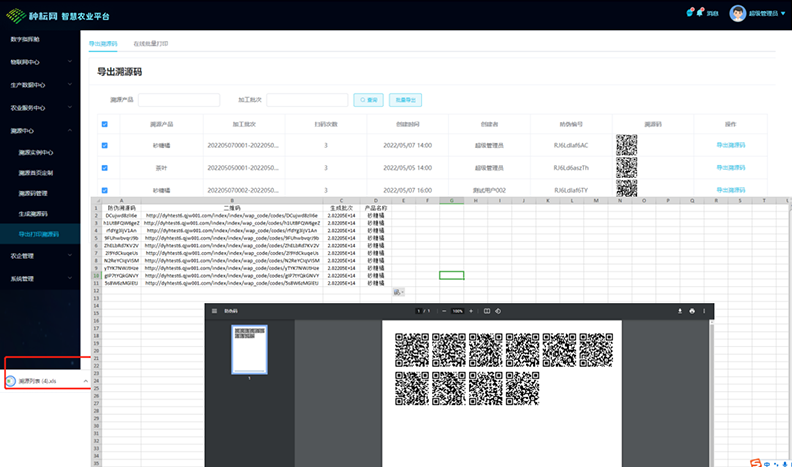
Task: Click the downloaded xls file icon
Action: pyautogui.click(x=11, y=381)
